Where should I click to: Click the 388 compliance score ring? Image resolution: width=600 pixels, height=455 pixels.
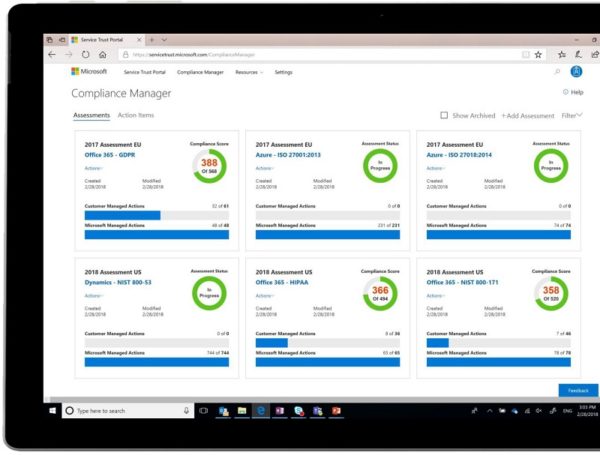(x=209, y=166)
